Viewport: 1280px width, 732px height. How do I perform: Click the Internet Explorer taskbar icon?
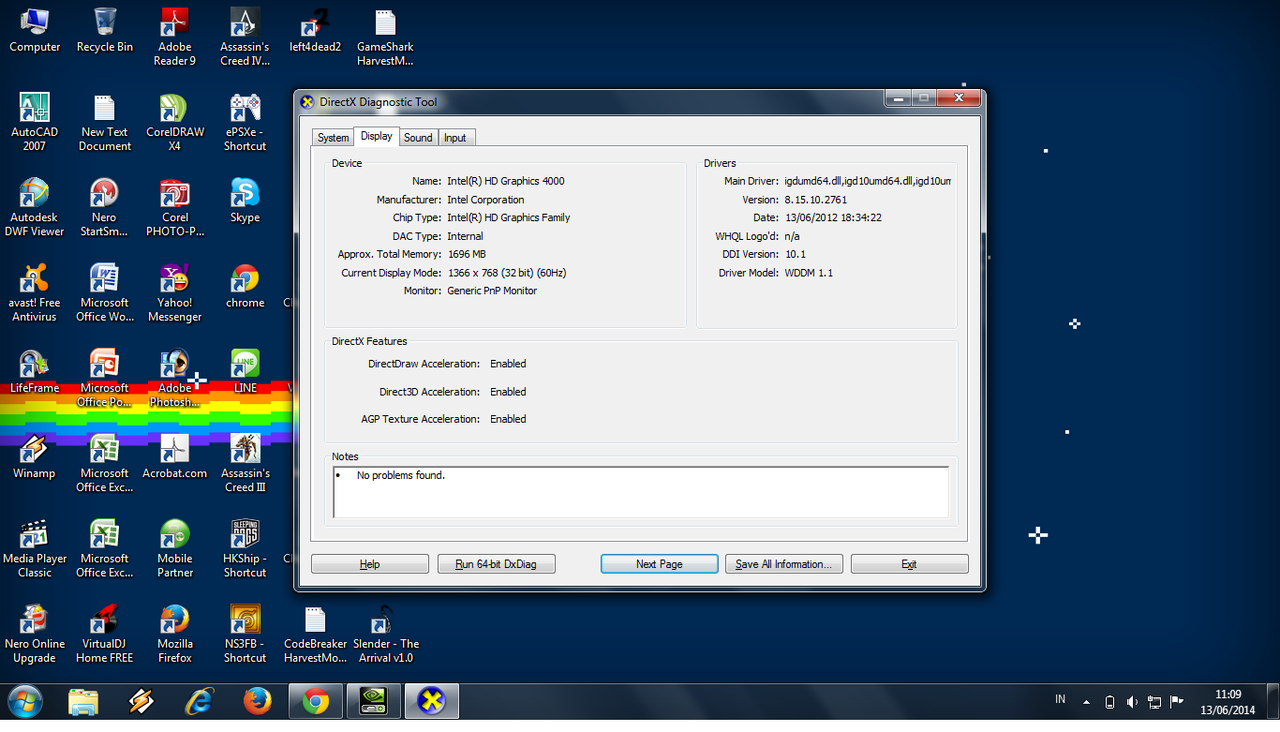pyautogui.click(x=200, y=702)
